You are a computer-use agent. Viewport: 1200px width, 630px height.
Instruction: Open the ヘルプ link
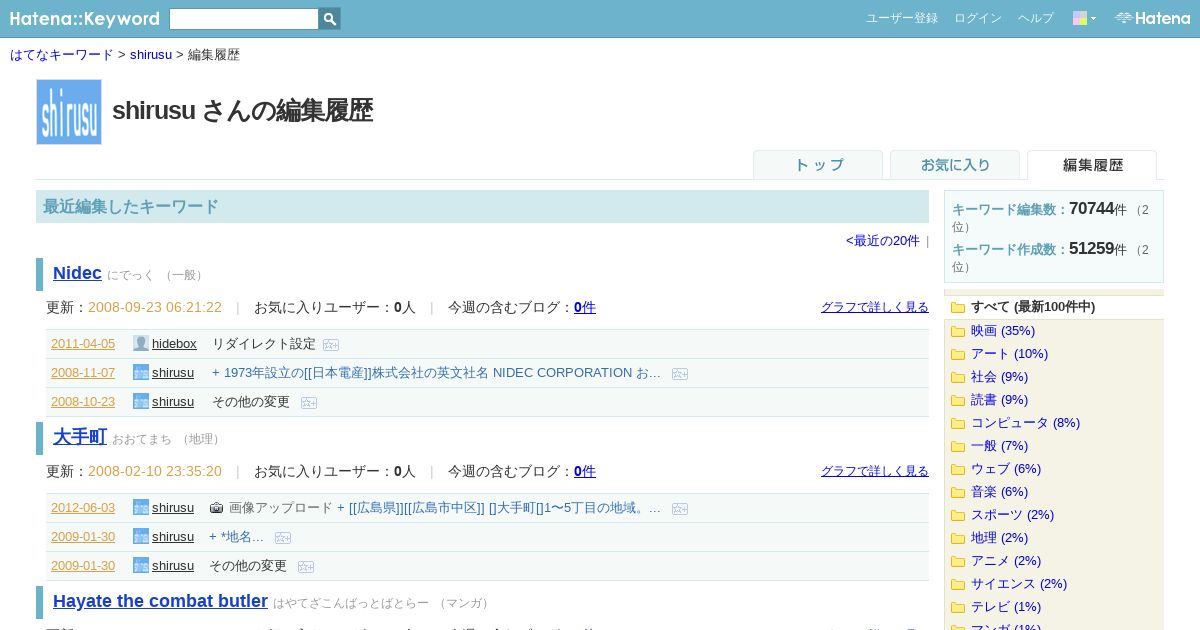tap(1036, 18)
